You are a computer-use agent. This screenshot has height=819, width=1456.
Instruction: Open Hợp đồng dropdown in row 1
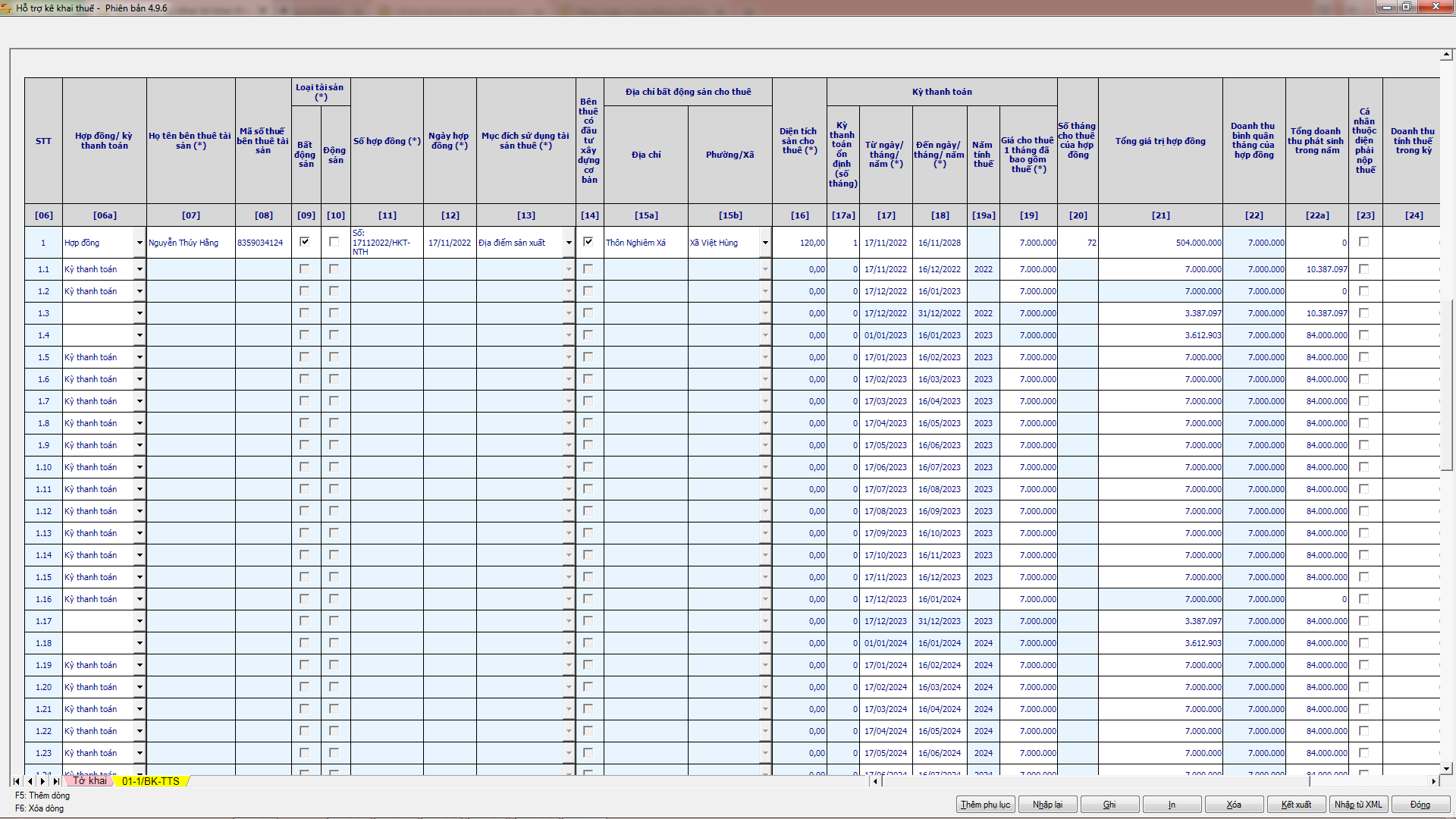pyautogui.click(x=140, y=243)
